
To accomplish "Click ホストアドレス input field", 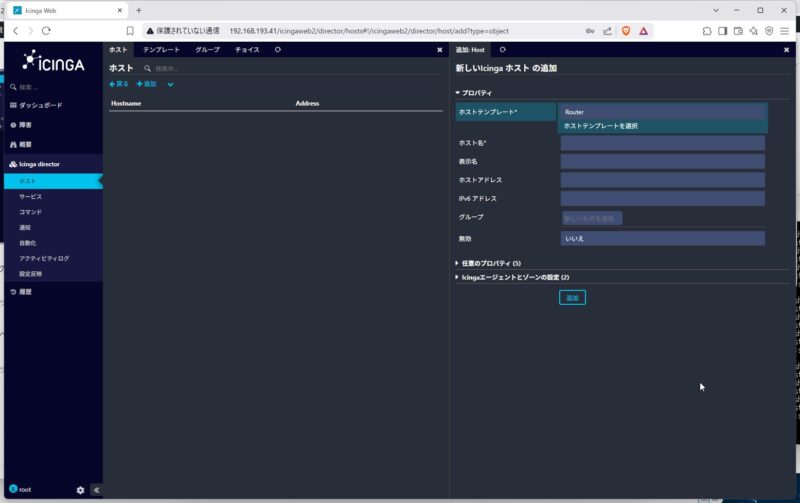I will (663, 180).
